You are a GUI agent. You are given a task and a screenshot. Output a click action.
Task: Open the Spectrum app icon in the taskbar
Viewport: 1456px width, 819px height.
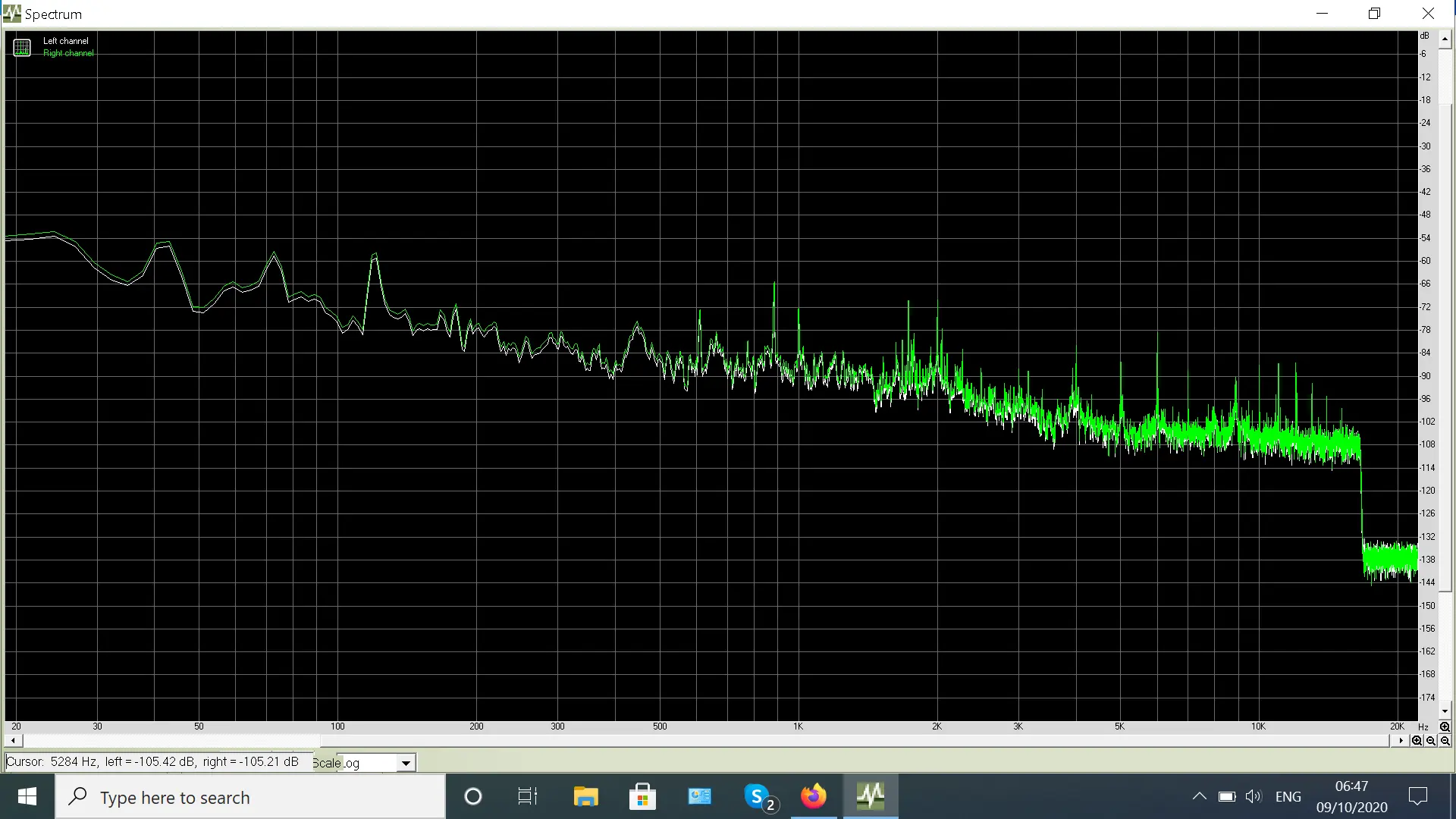coord(870,796)
